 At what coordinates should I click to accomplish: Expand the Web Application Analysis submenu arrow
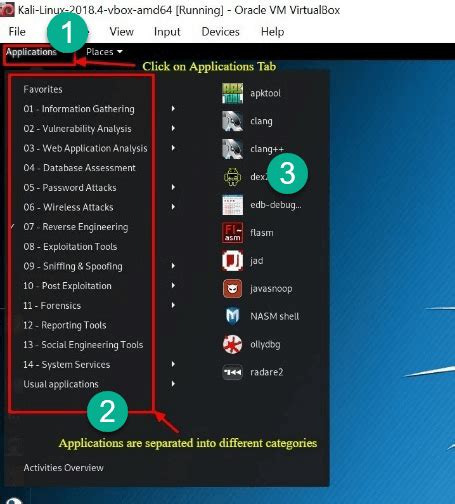pos(173,148)
